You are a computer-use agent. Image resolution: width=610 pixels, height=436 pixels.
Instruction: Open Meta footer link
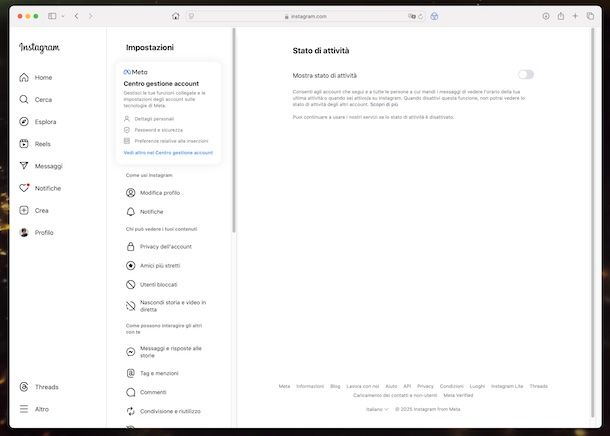pyautogui.click(x=284, y=386)
